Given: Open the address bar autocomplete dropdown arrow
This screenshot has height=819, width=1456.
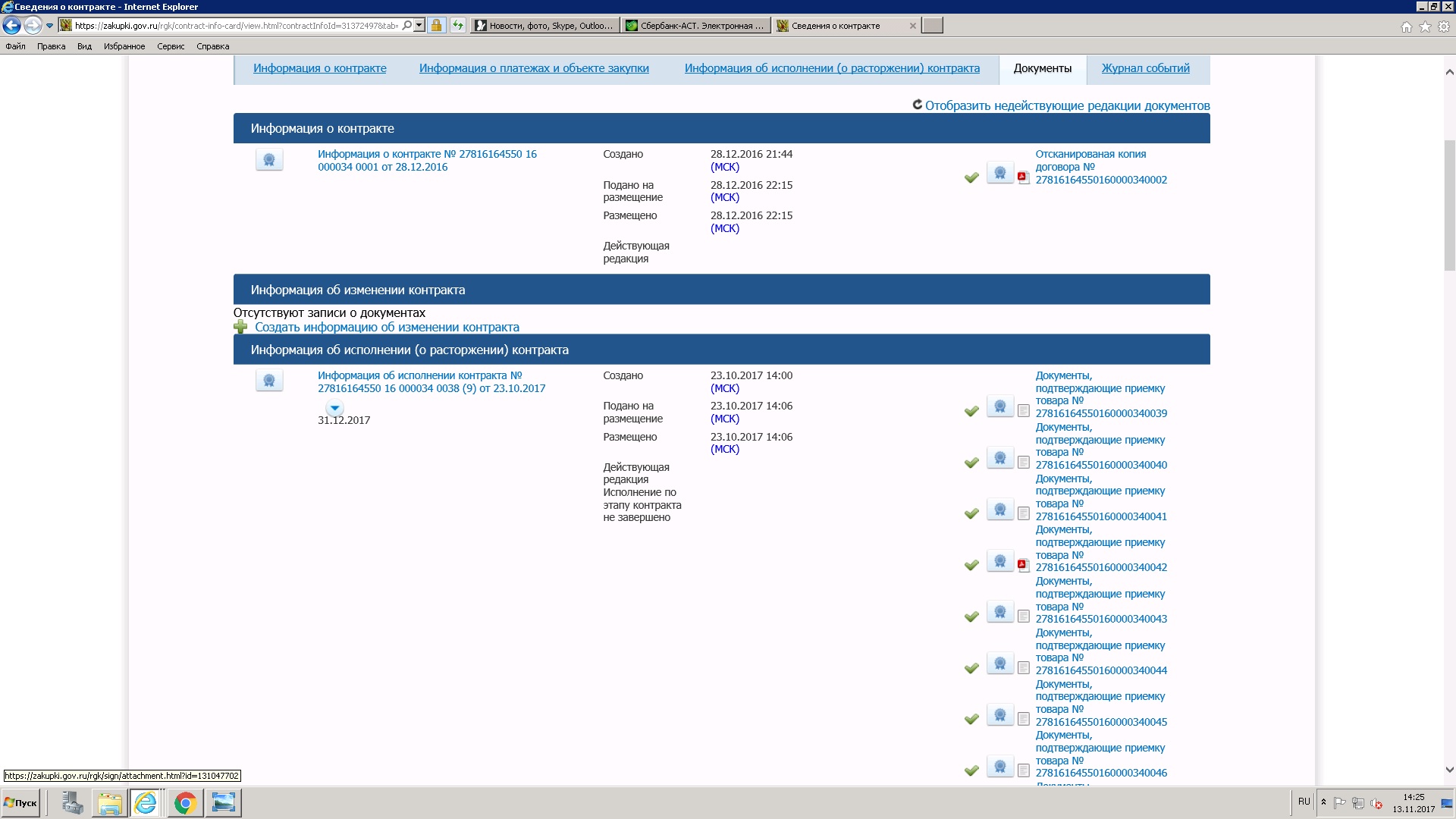Looking at the screenshot, I should pos(419,26).
